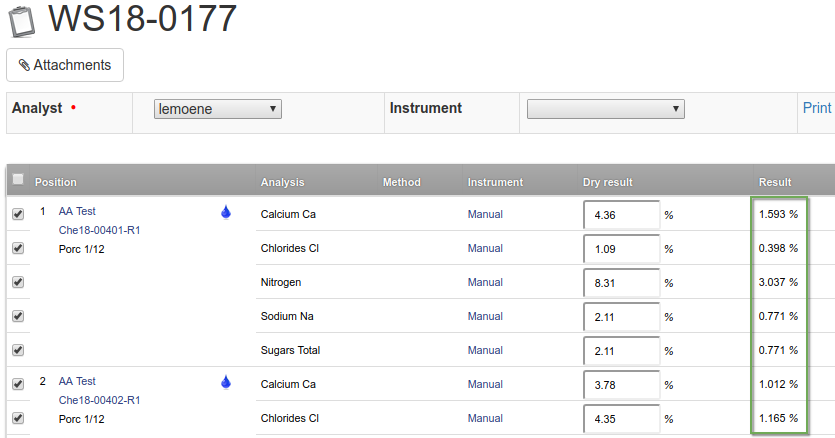Toggle the select-all checkbox in table header
Image resolution: width=835 pixels, height=438 pixels.
pos(18,180)
